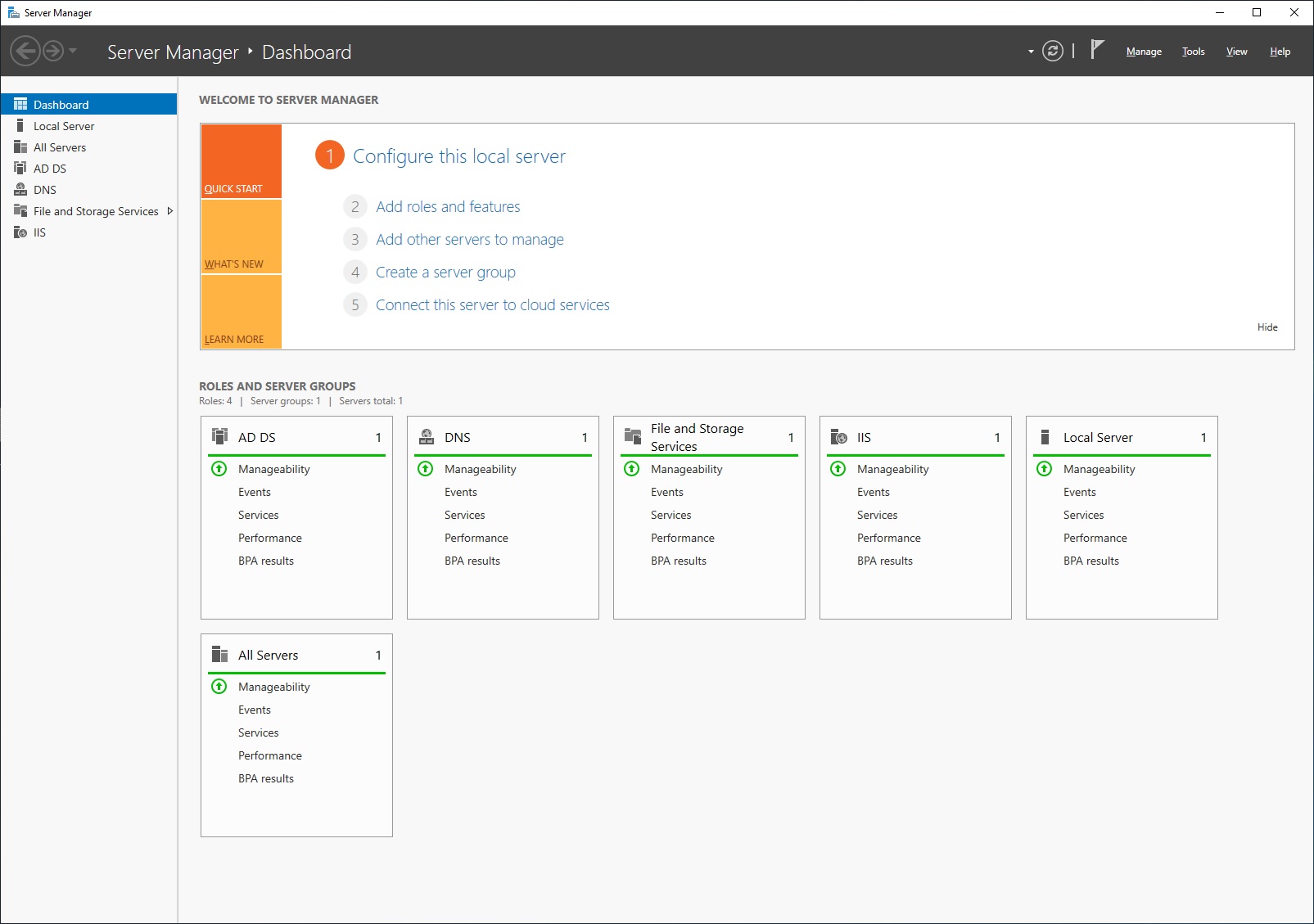
Task: Click the green Manageability icon in Local Server tile
Action: tap(1044, 469)
